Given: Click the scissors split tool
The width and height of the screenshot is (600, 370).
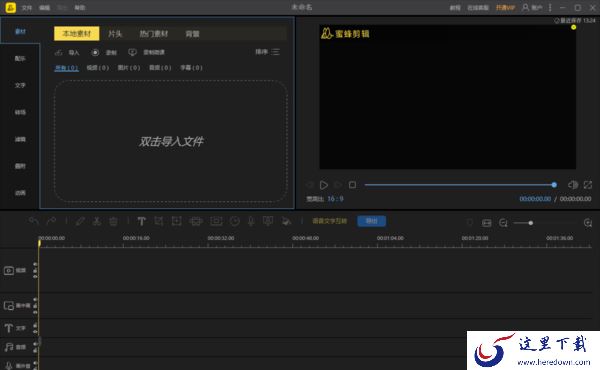Looking at the screenshot, I should (97, 221).
